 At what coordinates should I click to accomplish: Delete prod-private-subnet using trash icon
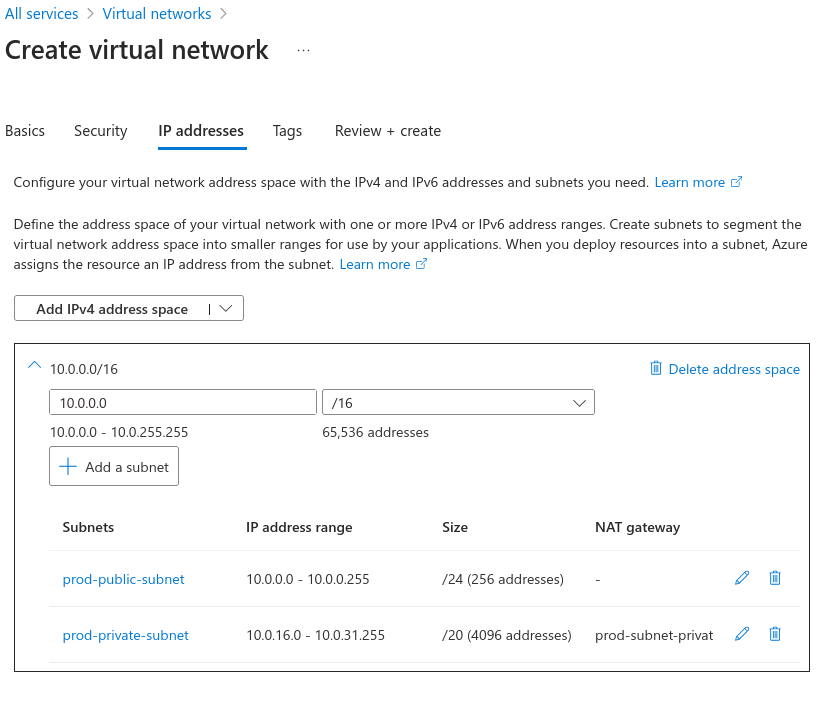tap(775, 634)
